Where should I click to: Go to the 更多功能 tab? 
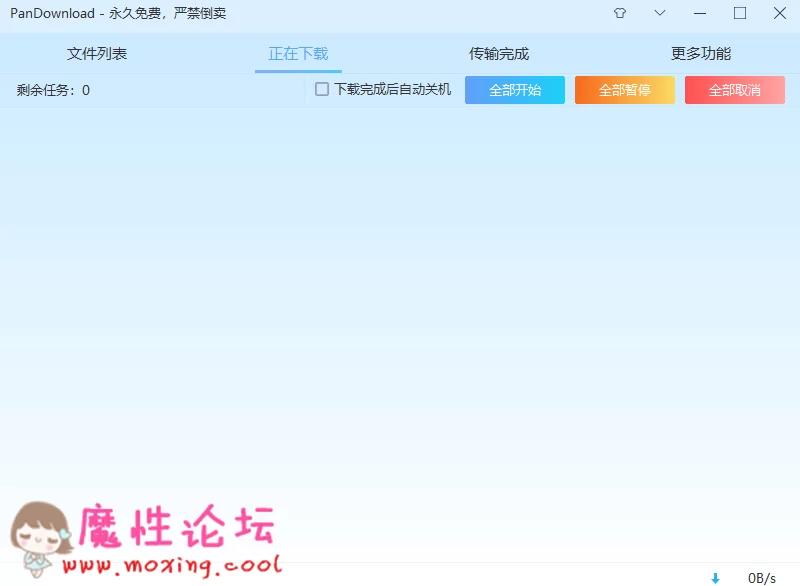click(701, 54)
